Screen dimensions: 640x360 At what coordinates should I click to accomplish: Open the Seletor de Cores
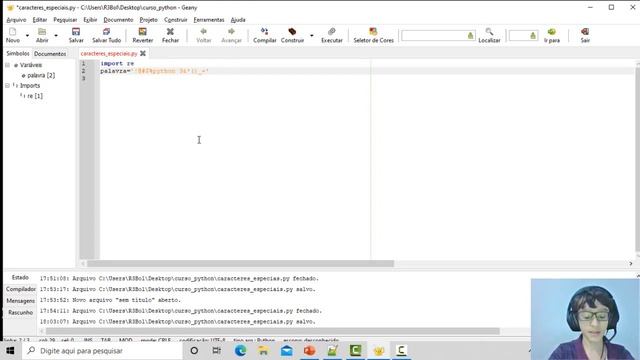tap(373, 36)
